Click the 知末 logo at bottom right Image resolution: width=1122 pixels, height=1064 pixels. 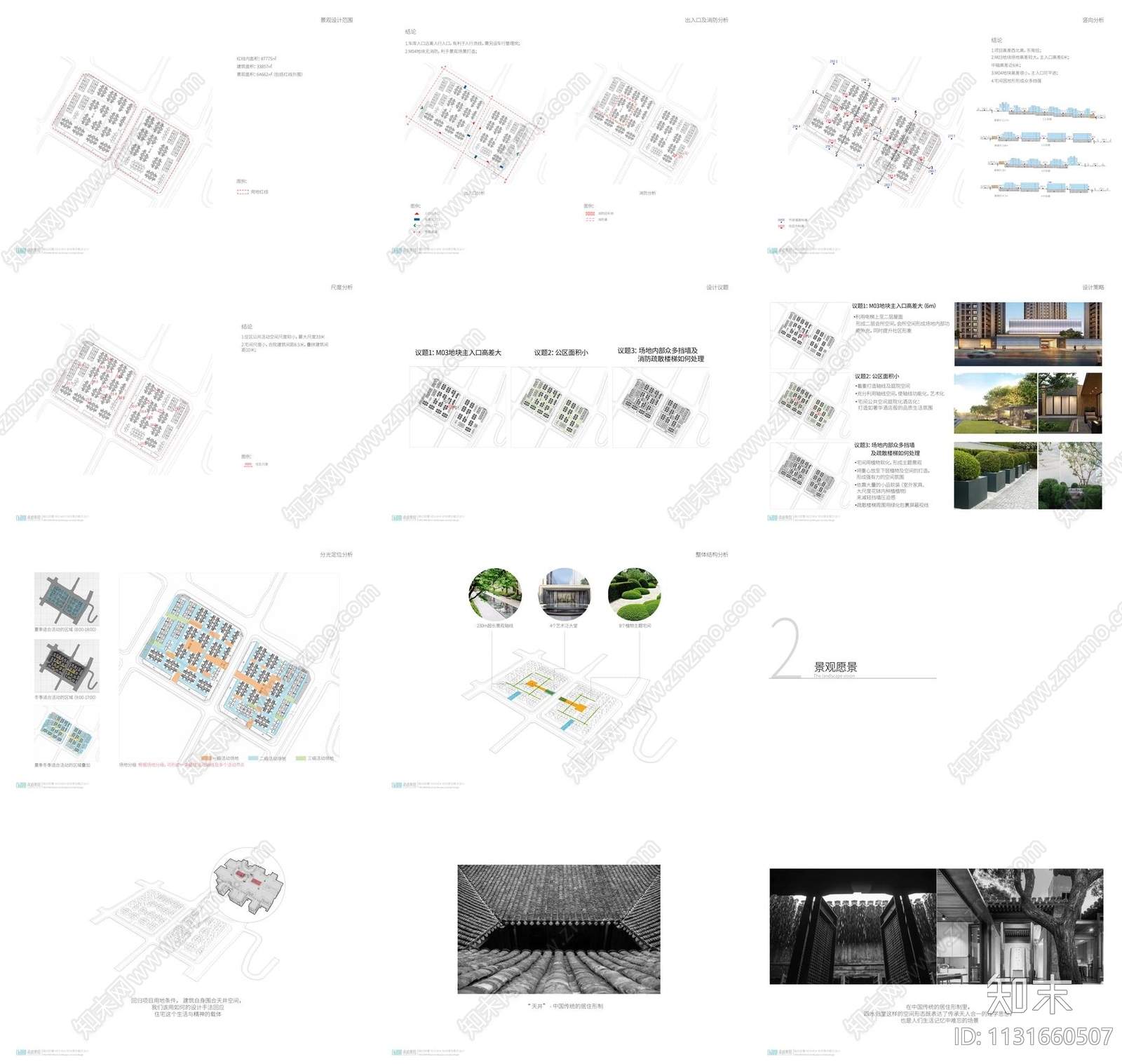coord(1029,995)
